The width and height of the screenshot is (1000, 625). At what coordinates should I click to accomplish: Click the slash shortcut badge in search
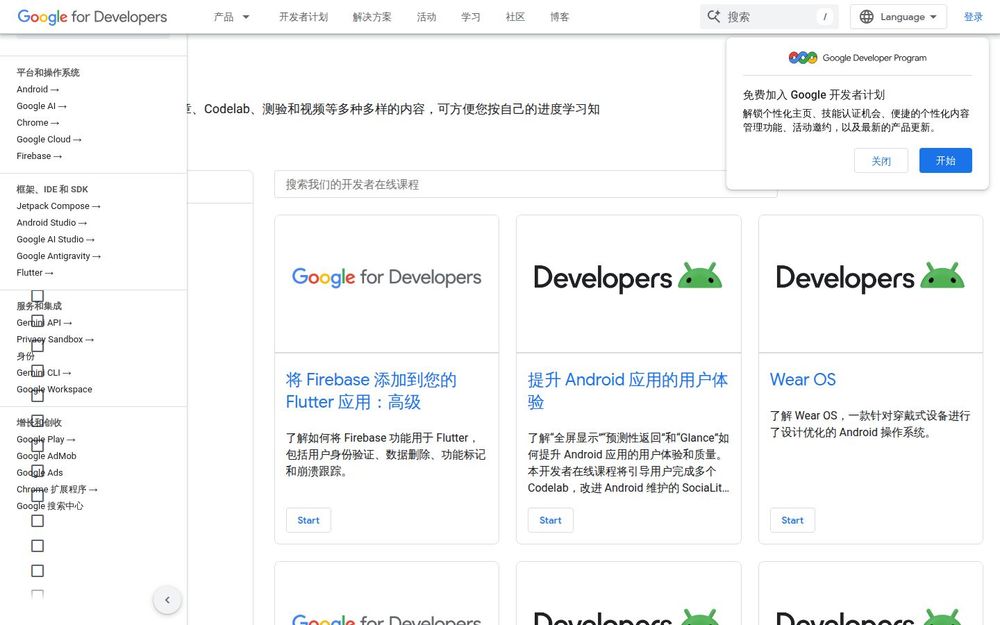[825, 17]
